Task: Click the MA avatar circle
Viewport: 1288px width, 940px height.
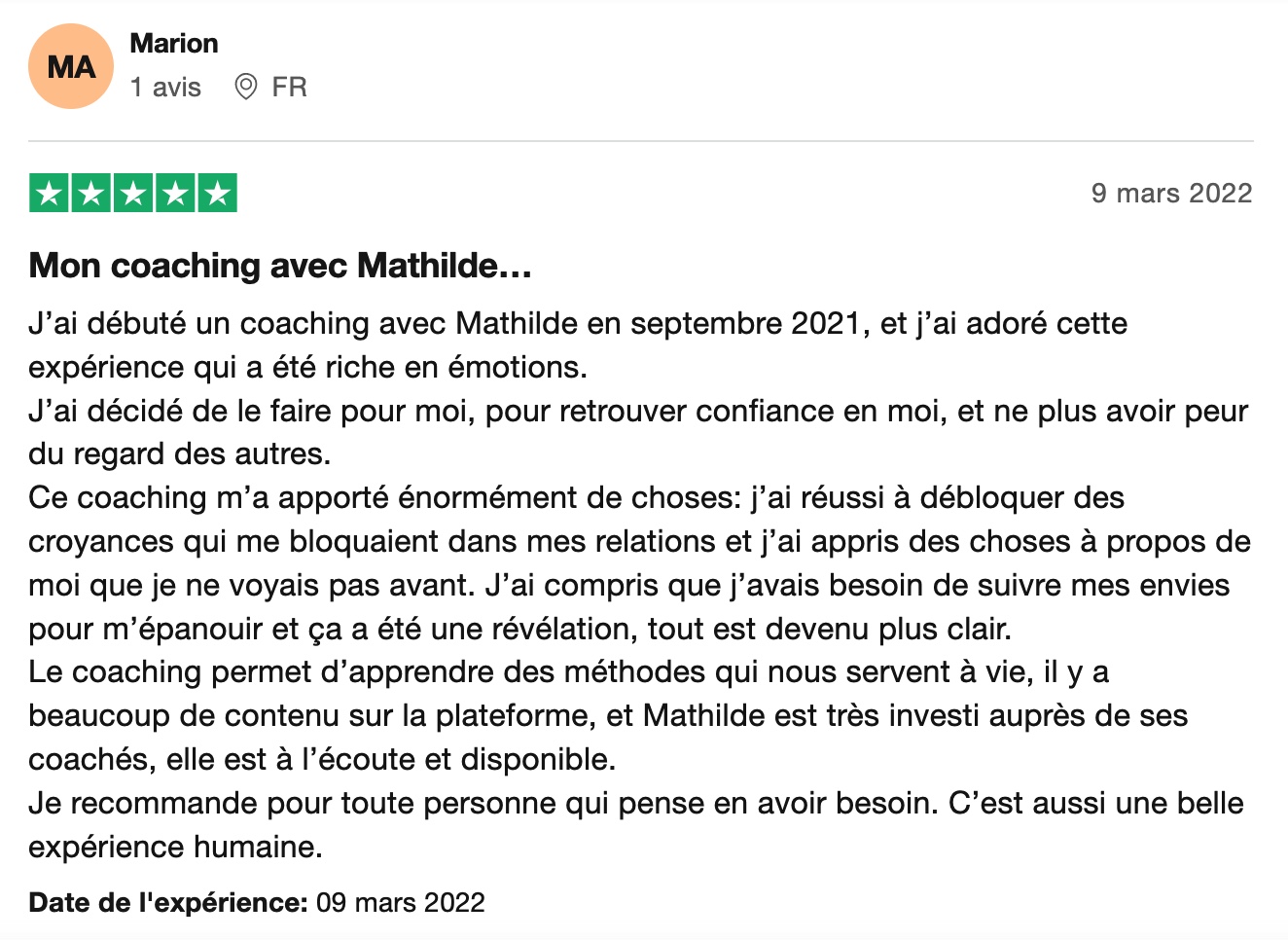Action: point(71,66)
